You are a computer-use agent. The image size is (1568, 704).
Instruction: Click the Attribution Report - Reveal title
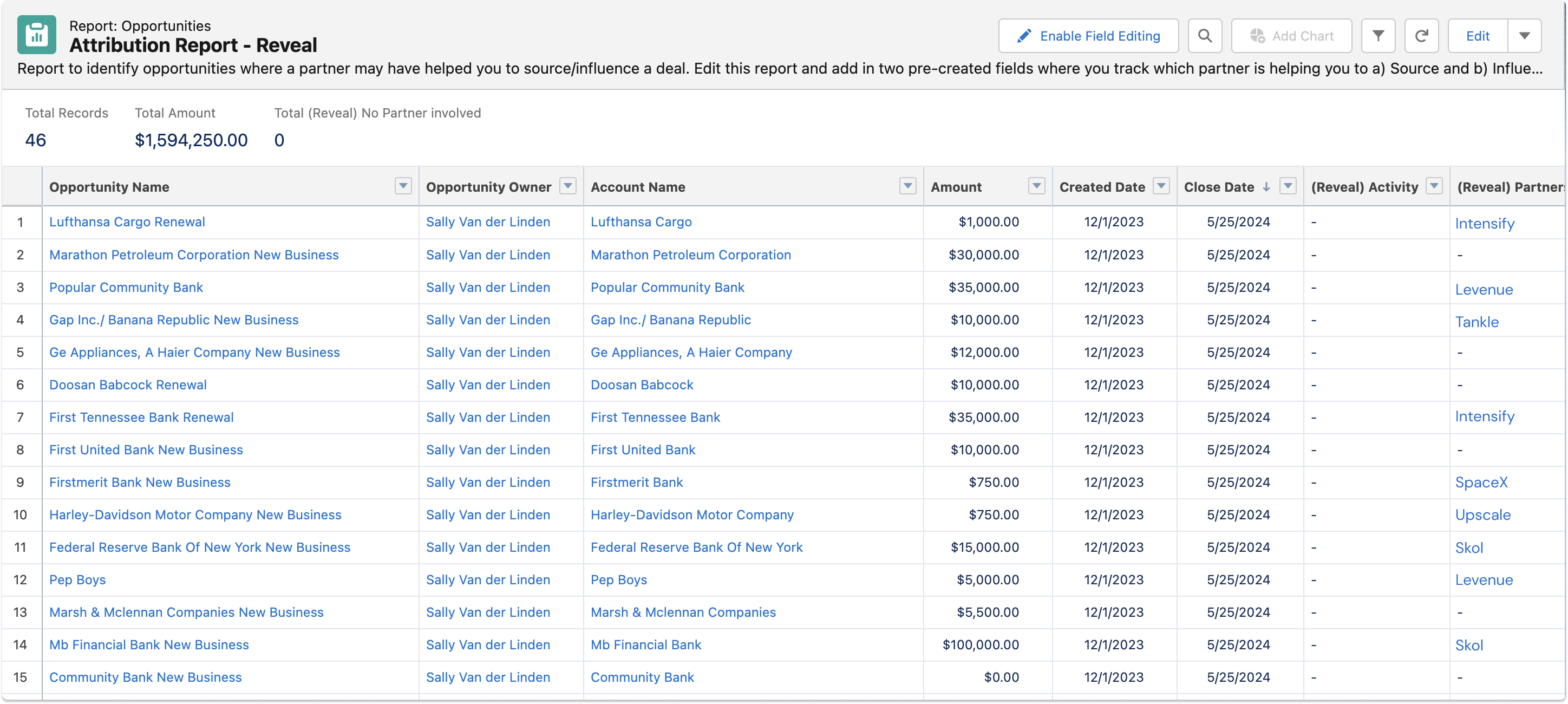pos(193,45)
